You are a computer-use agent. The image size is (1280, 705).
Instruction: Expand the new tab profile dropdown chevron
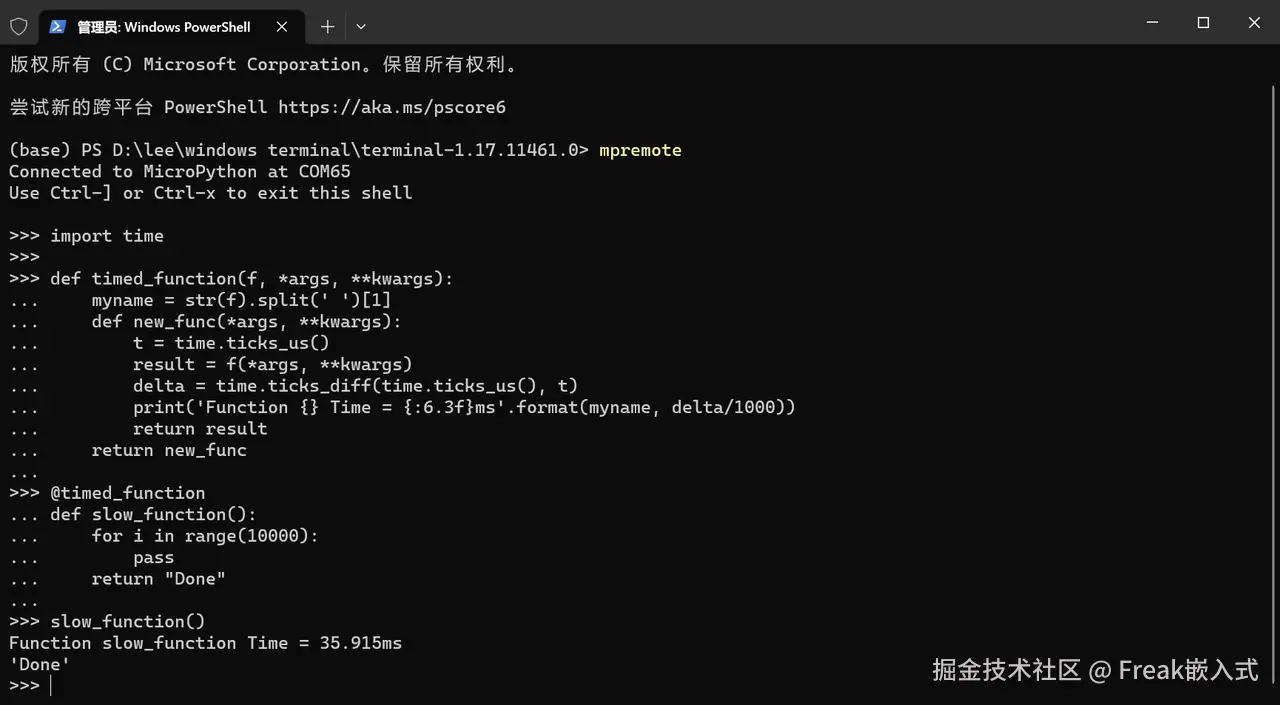pos(361,27)
